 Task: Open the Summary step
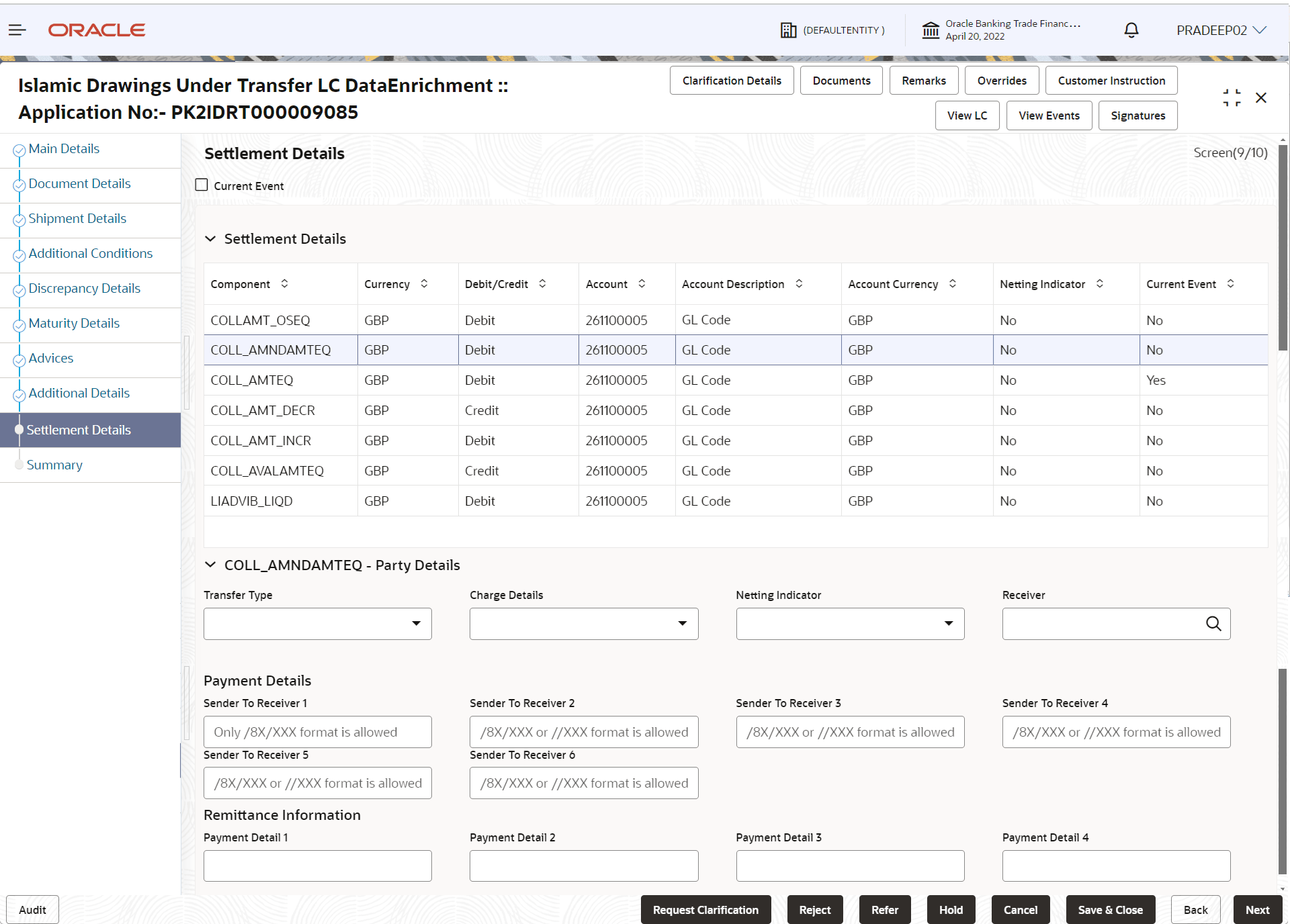point(54,465)
